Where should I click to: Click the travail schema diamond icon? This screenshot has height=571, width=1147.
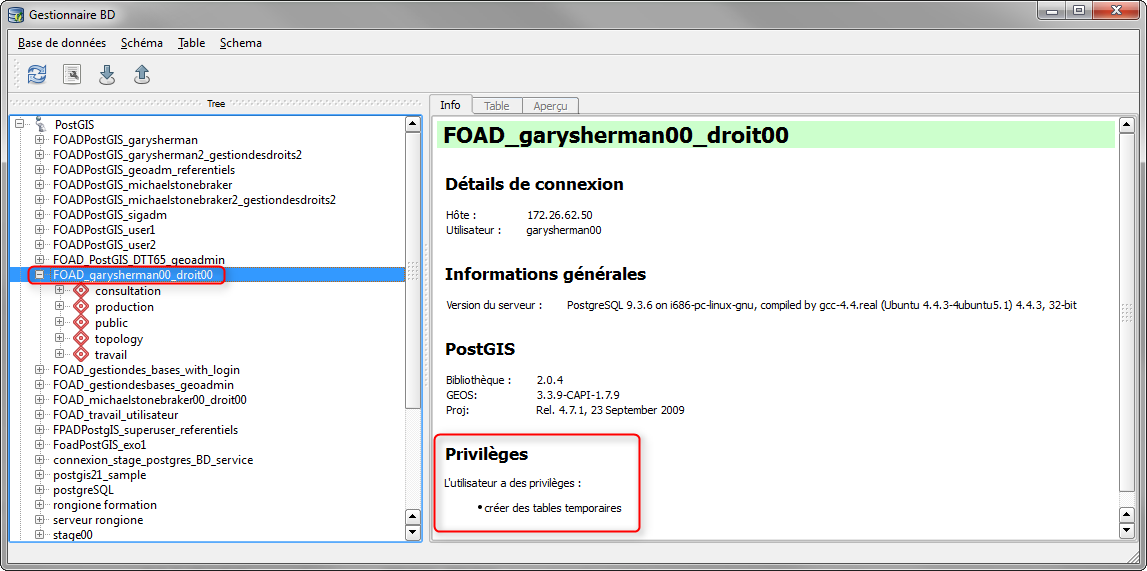tap(81, 355)
